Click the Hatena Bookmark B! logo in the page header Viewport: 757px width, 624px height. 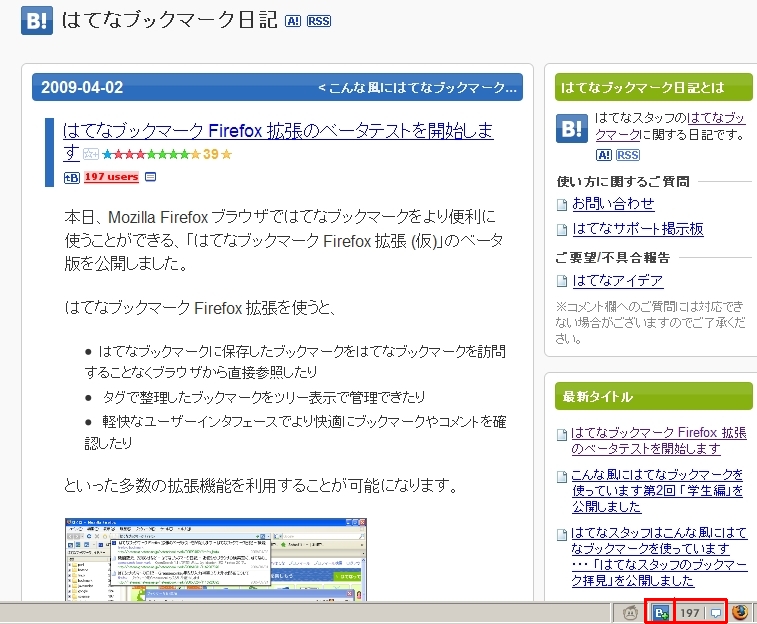37,21
